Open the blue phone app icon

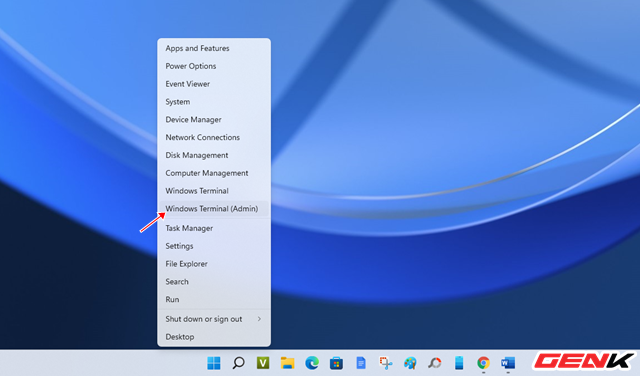point(459,363)
